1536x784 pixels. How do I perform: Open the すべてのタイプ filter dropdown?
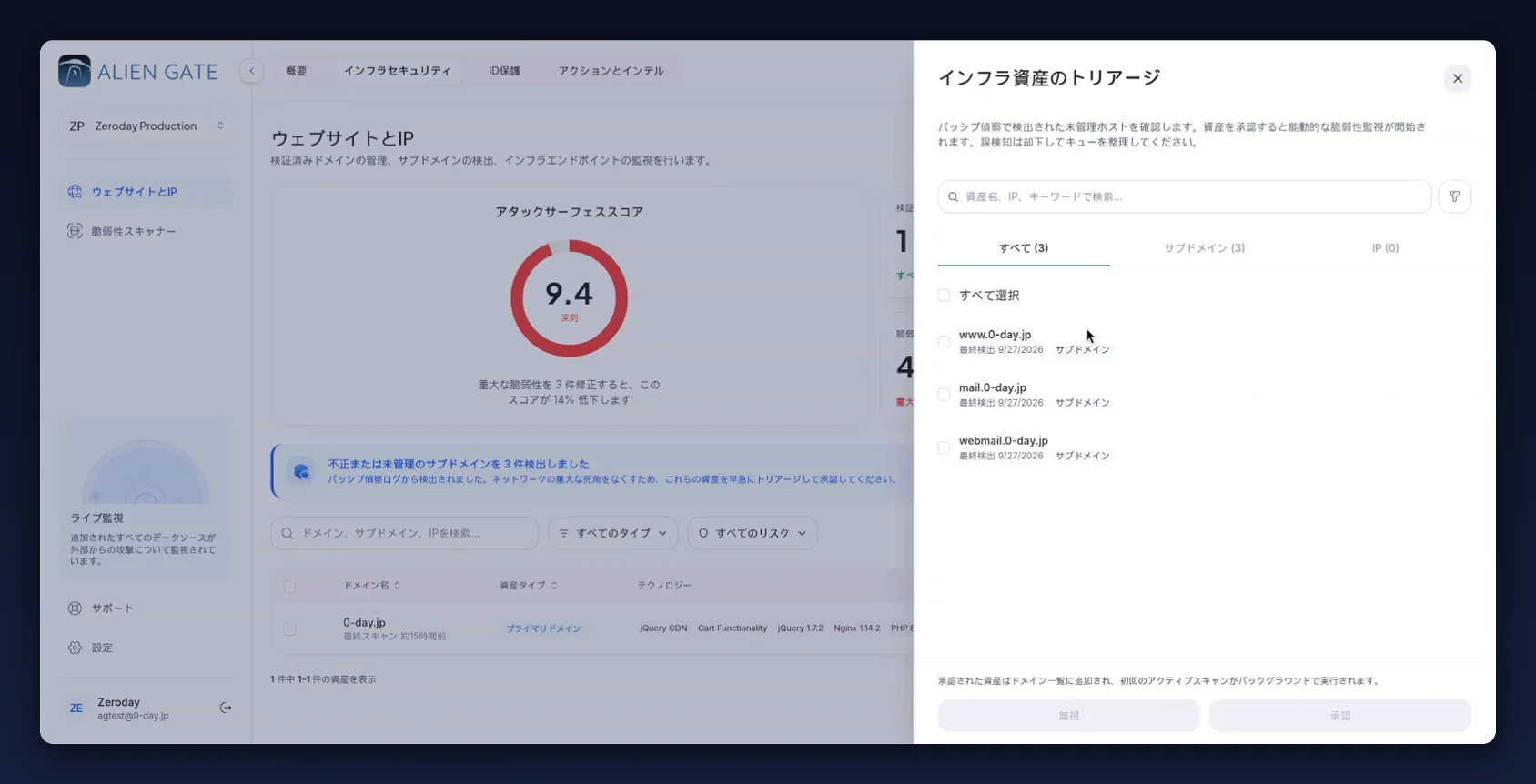pos(613,533)
